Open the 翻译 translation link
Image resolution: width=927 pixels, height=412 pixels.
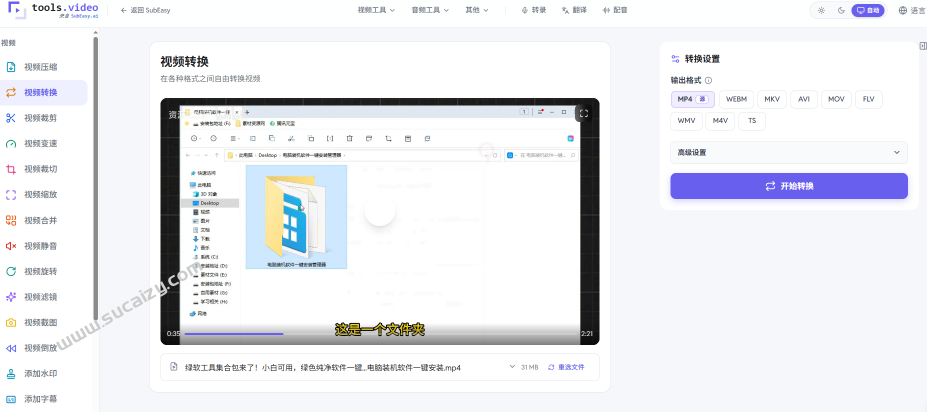click(x=575, y=10)
